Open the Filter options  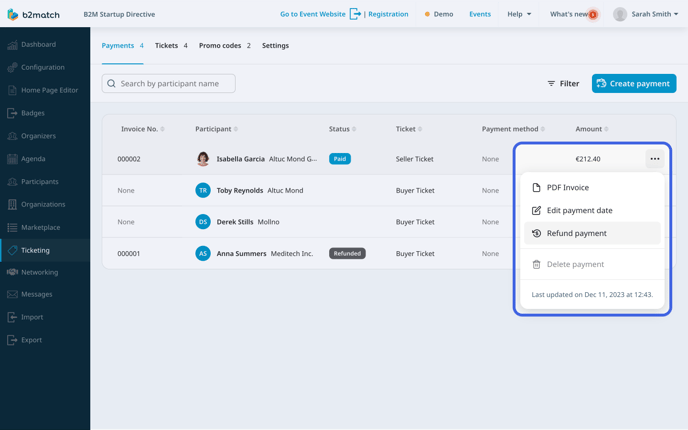(x=563, y=84)
